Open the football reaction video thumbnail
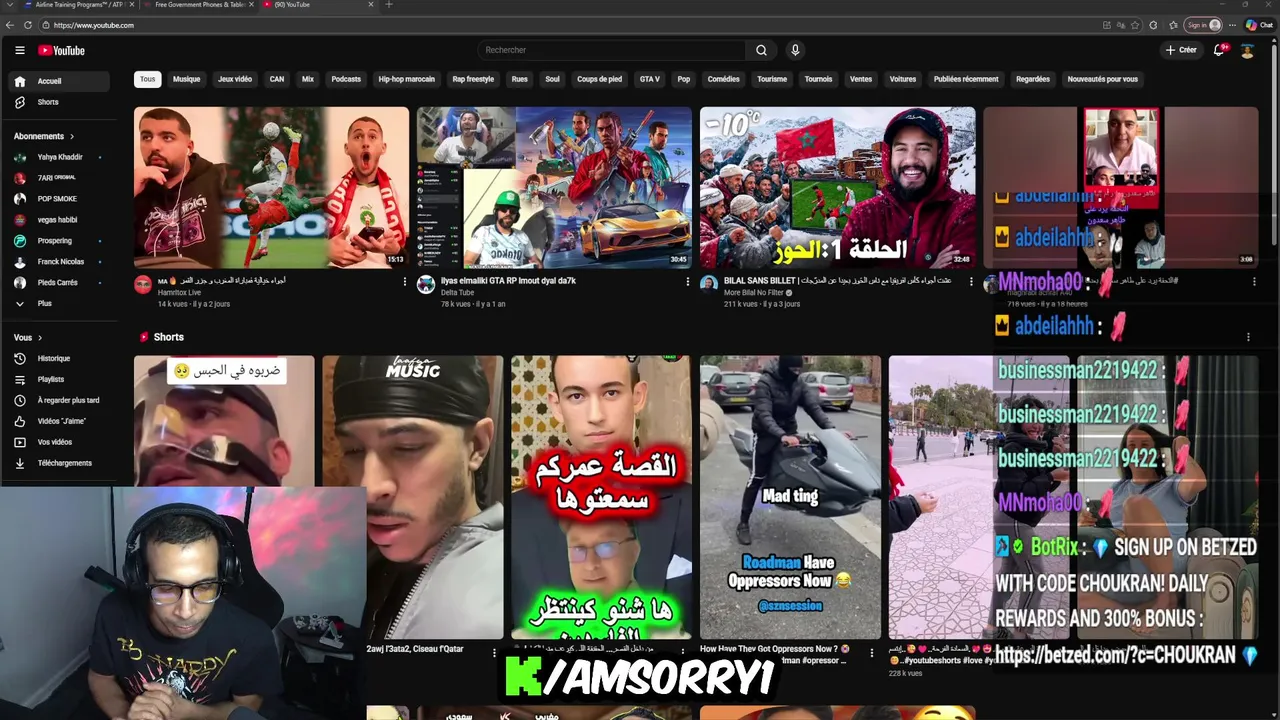Screen dimensions: 1280x720 point(271,187)
